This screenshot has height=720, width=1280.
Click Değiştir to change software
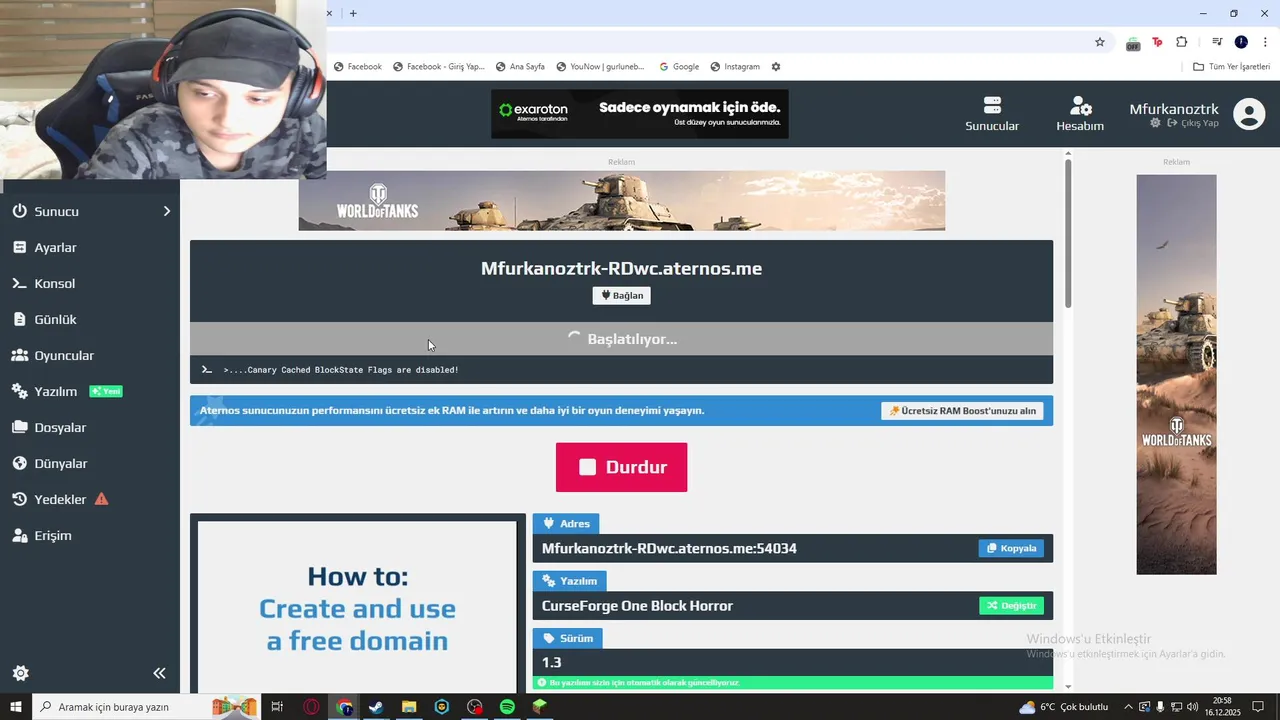[x=1011, y=605]
